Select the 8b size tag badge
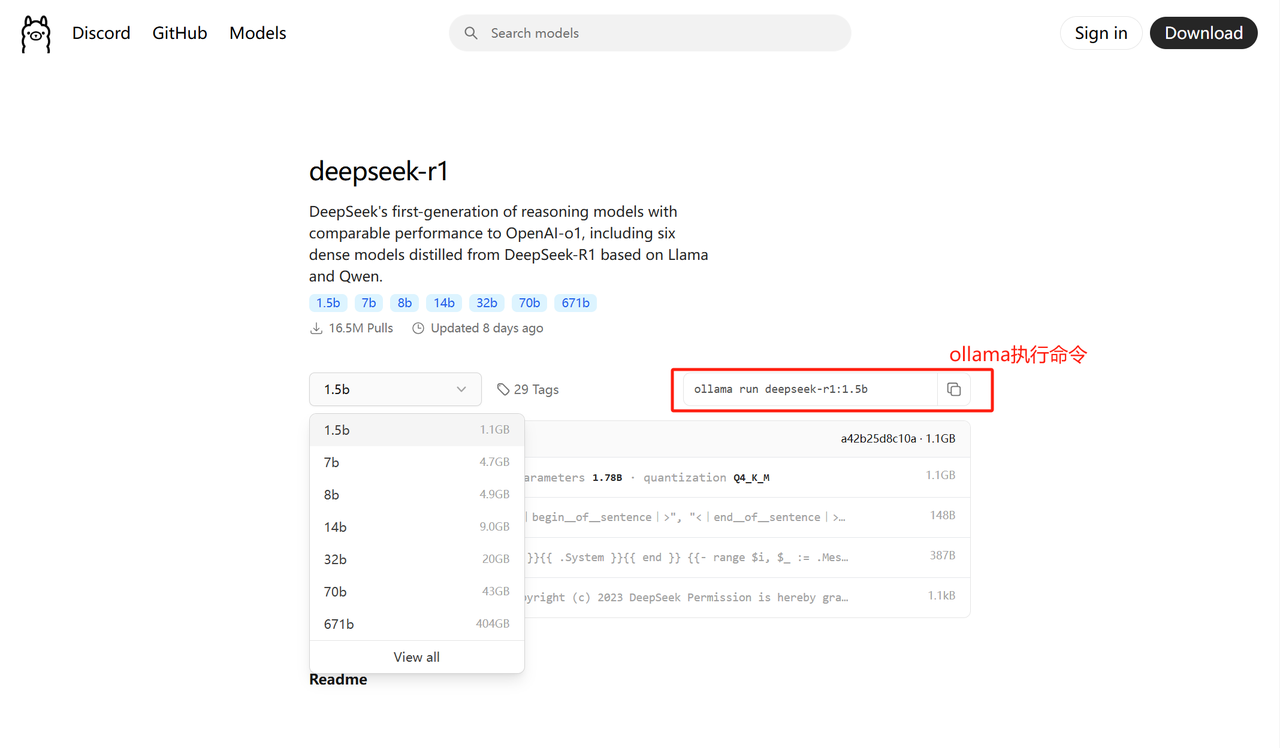1280x748 pixels. tap(405, 303)
